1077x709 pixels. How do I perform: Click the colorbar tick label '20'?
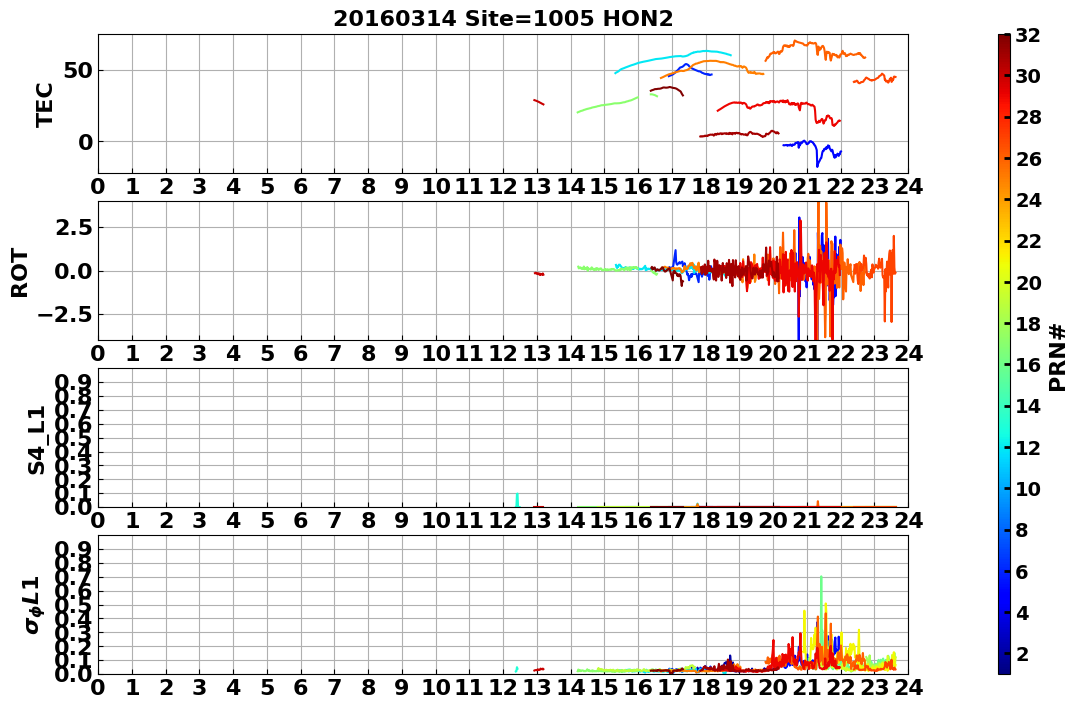tap(1028, 282)
